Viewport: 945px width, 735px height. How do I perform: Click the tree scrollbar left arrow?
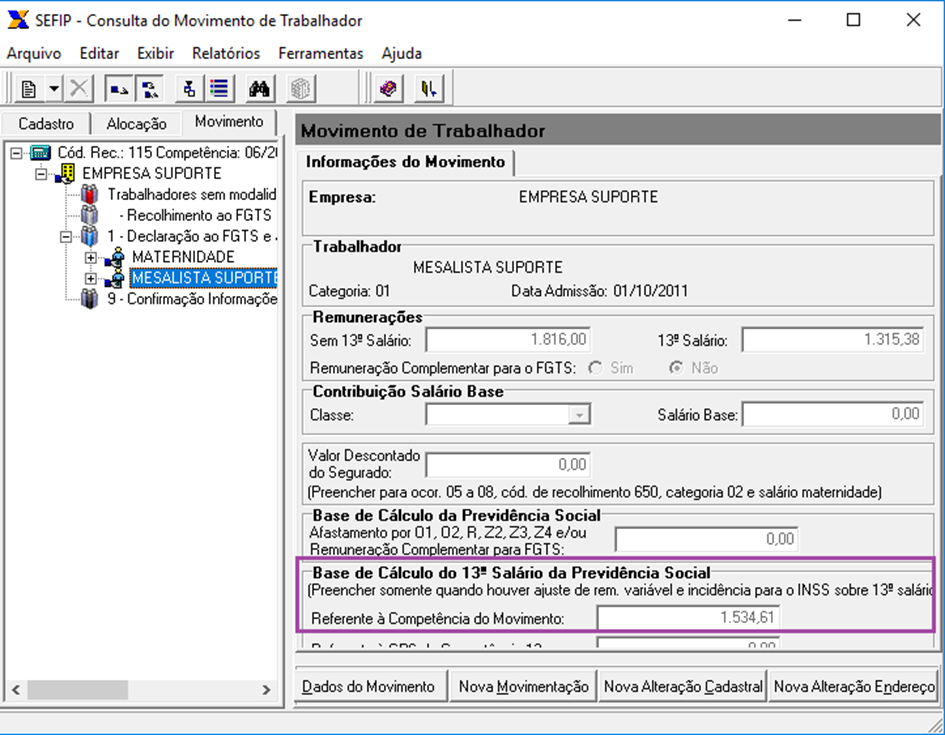tap(16, 690)
